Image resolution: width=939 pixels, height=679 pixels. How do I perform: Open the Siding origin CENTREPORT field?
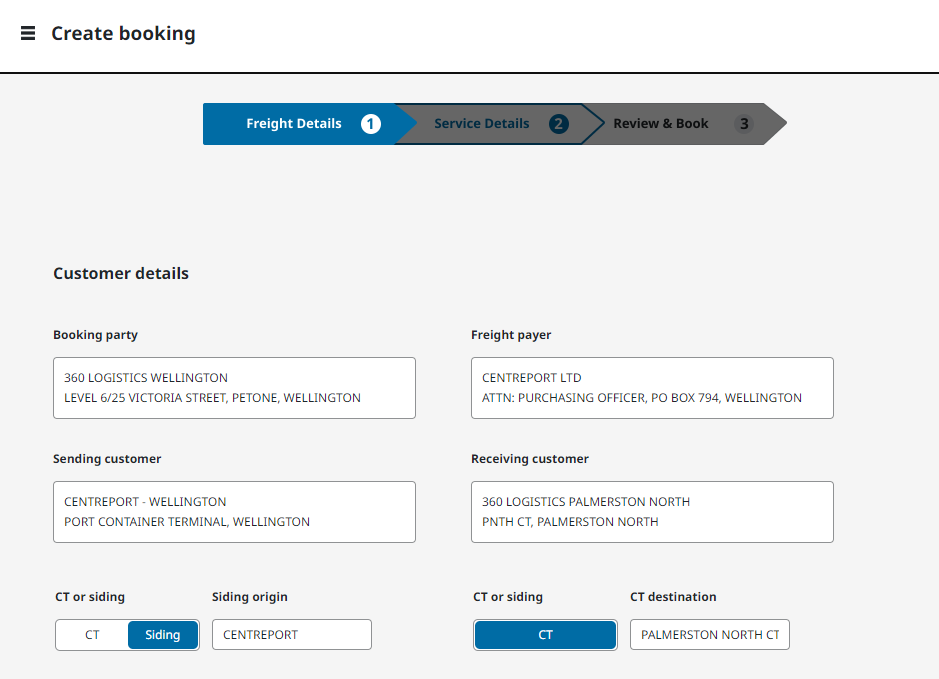pyautogui.click(x=291, y=635)
